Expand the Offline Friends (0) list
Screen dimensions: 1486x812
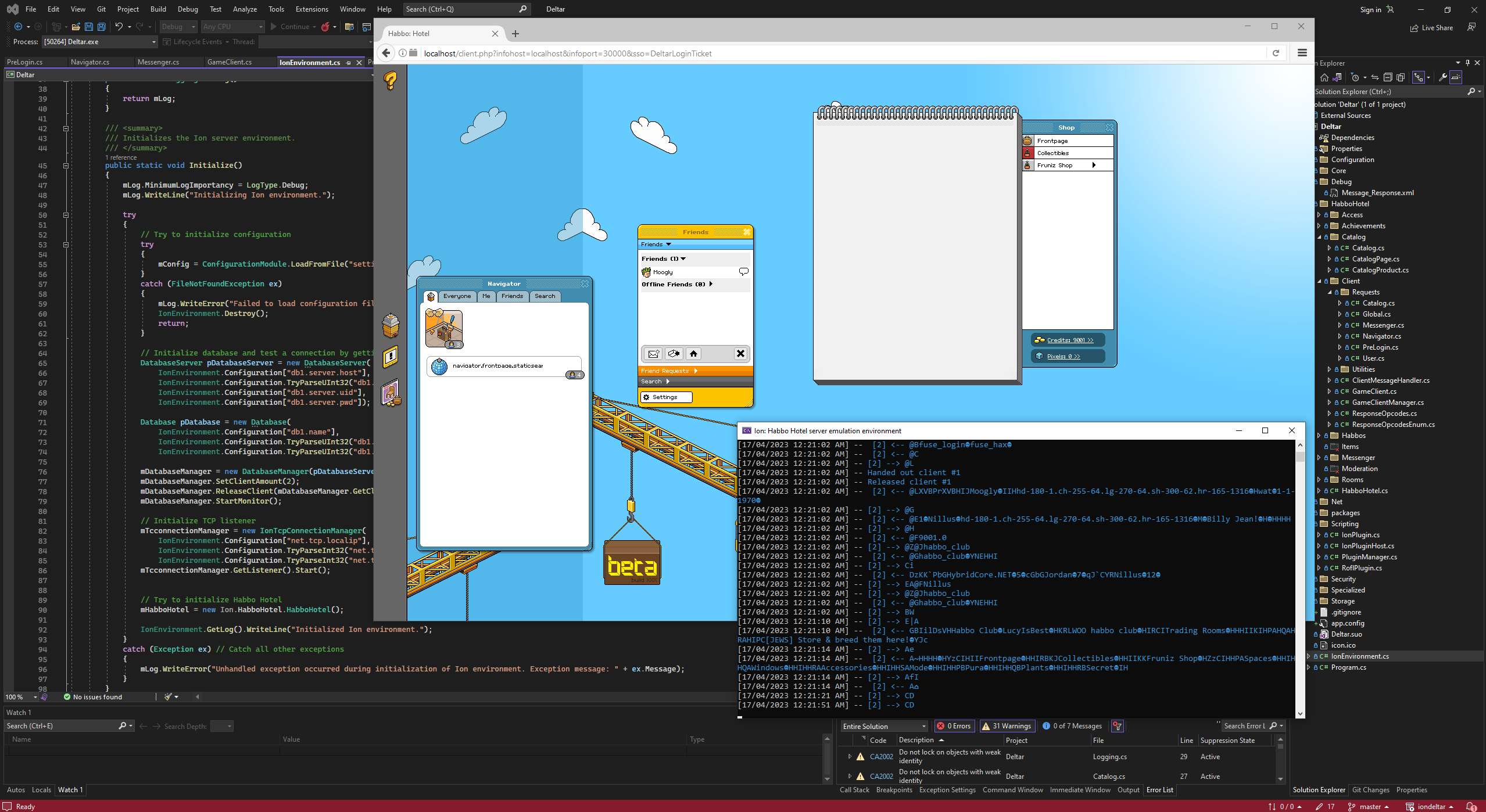click(x=711, y=284)
